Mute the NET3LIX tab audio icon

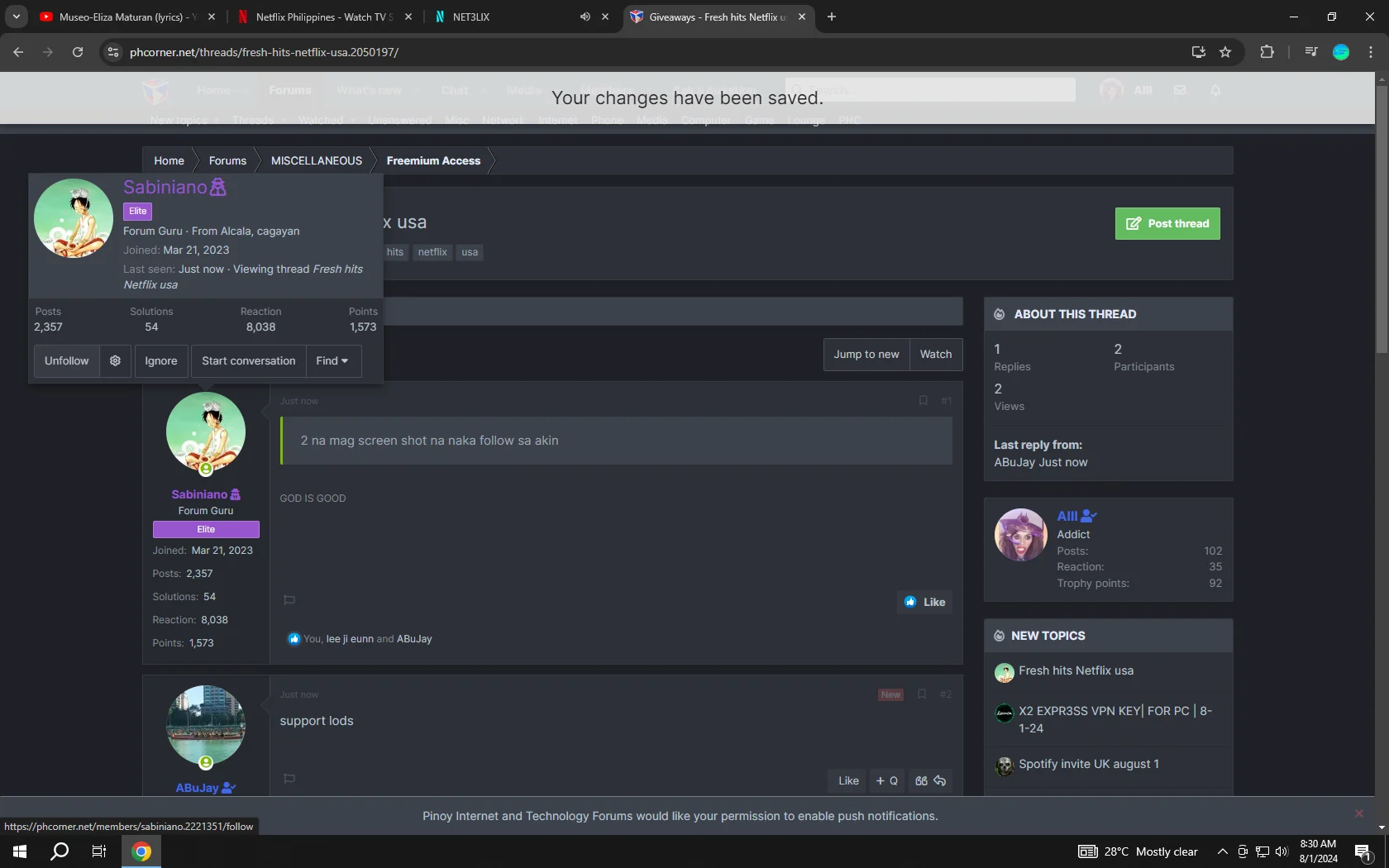point(585,17)
